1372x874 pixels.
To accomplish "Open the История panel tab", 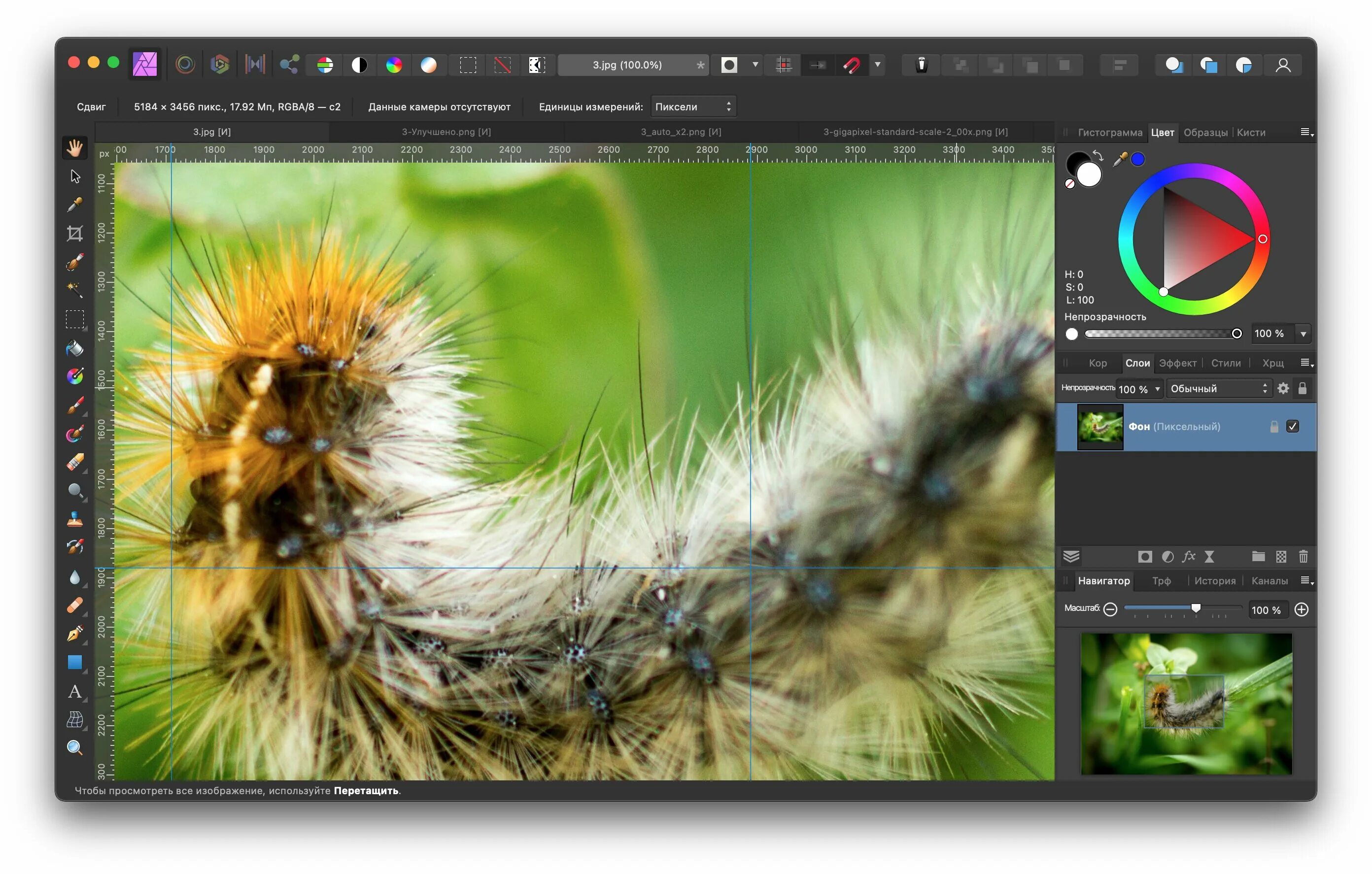I will point(1214,580).
